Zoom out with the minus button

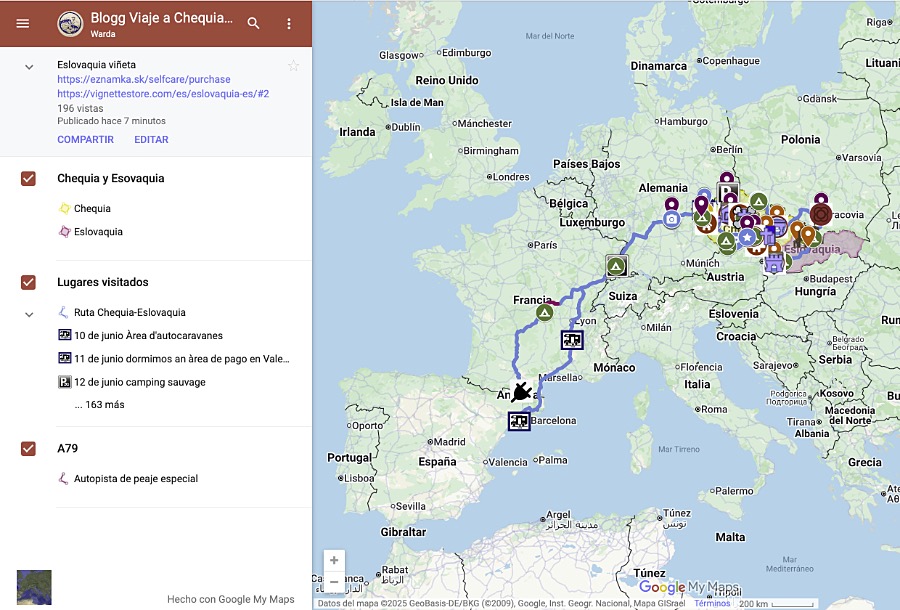(x=334, y=581)
